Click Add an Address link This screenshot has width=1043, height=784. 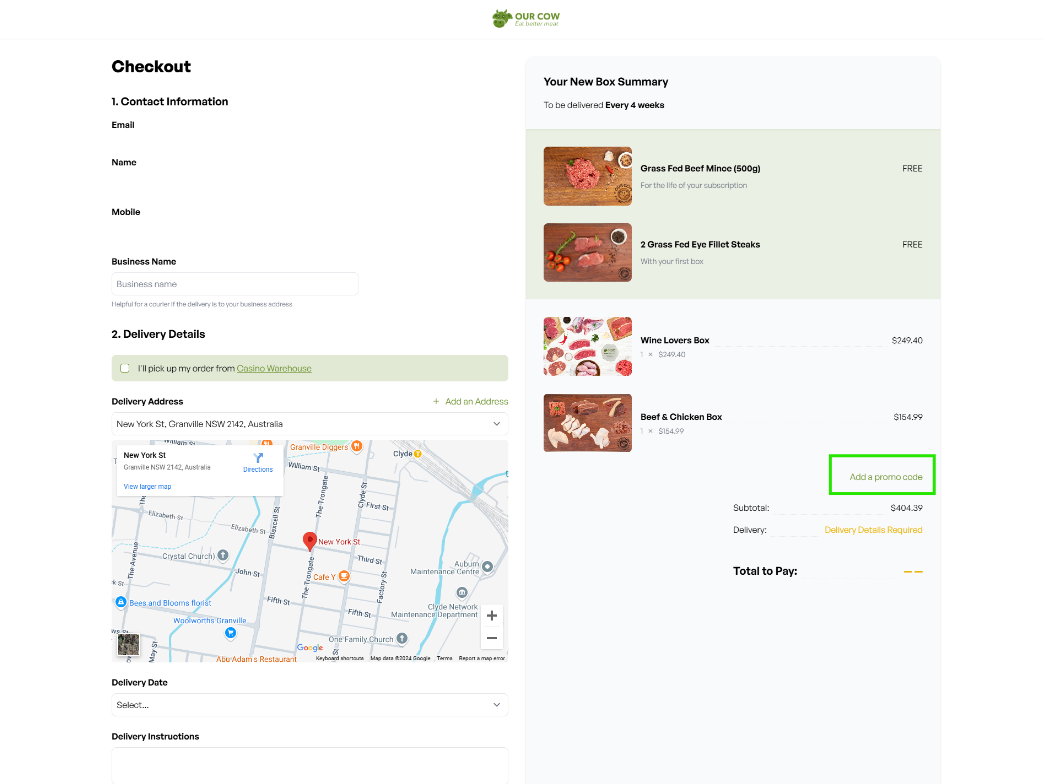point(470,402)
